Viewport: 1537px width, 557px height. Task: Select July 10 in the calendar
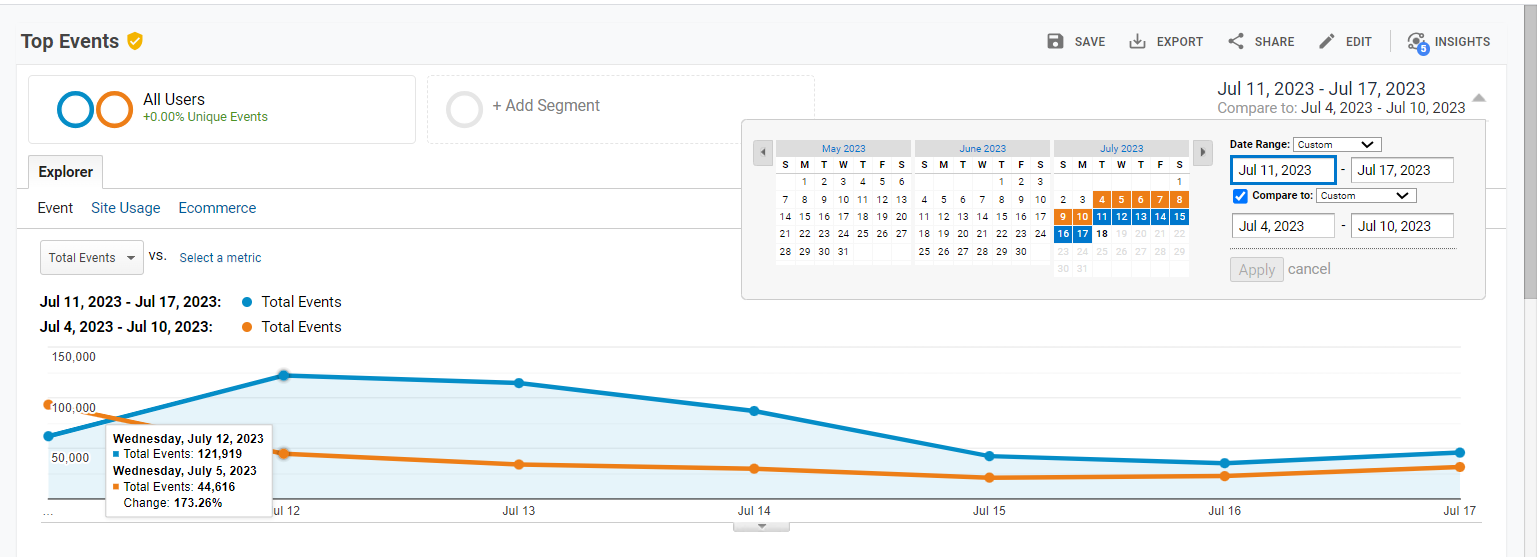1082,216
